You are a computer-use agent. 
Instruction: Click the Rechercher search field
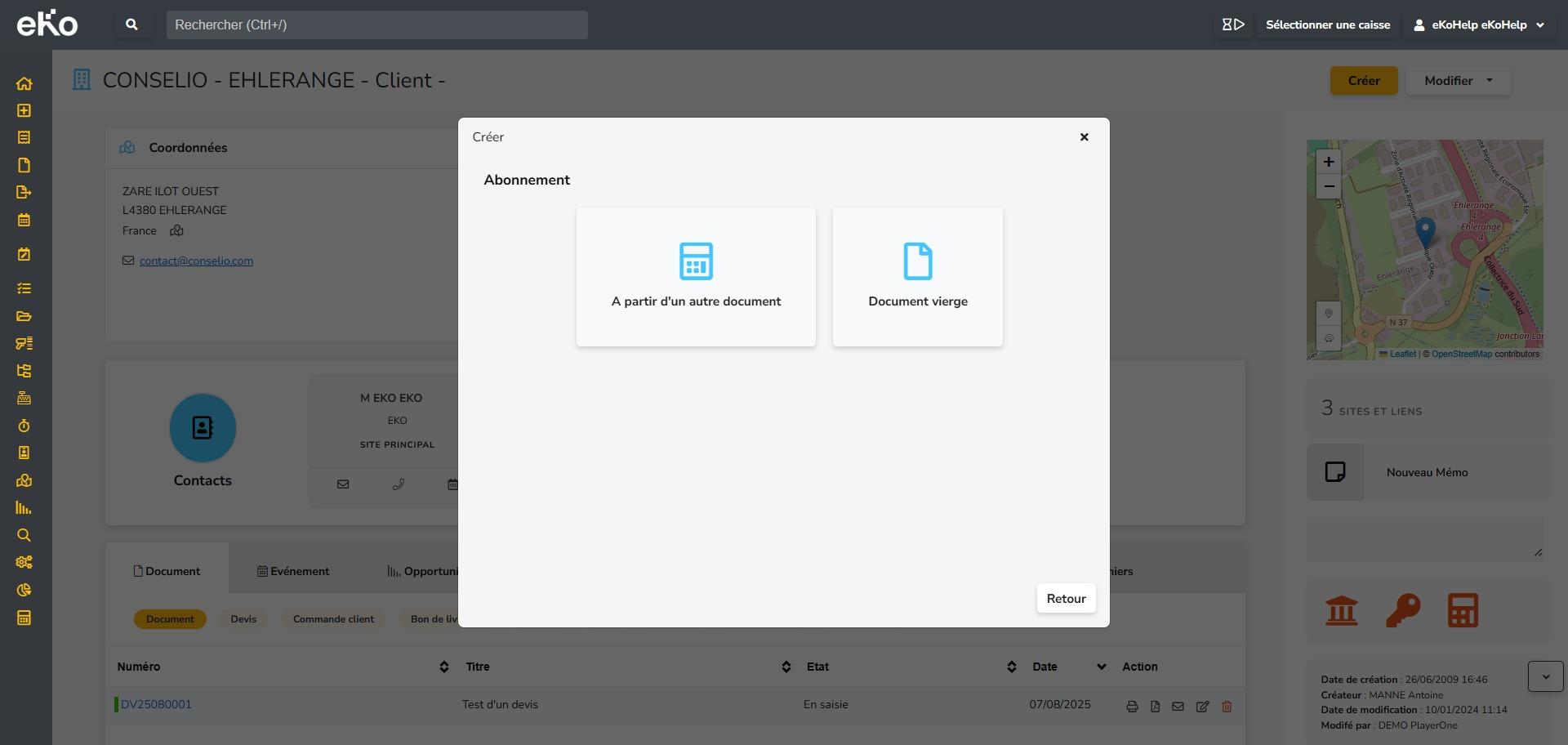[x=376, y=25]
